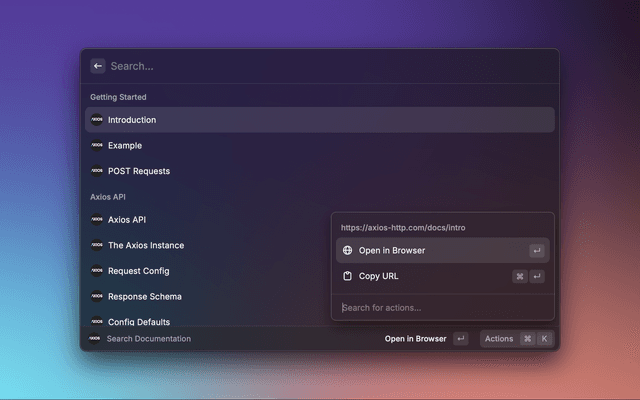The width and height of the screenshot is (640, 400).
Task: Open the POST Requests entry
Action: 139,171
